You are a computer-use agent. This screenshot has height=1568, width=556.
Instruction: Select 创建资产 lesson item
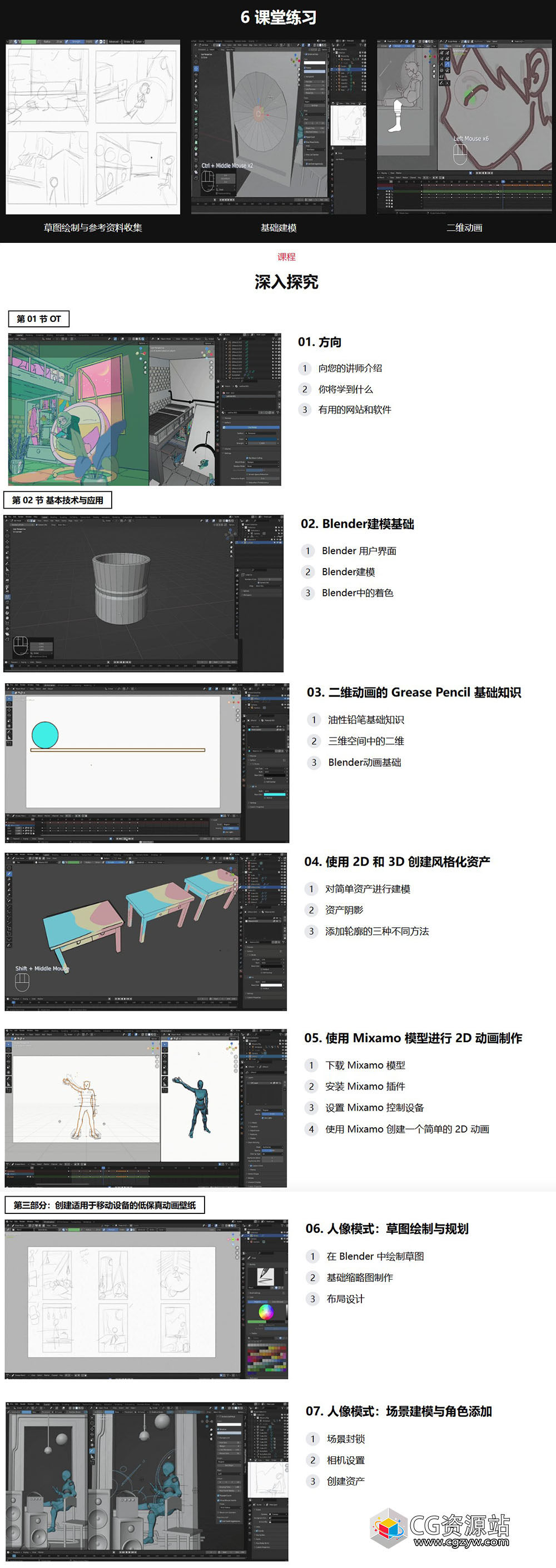345,1481
